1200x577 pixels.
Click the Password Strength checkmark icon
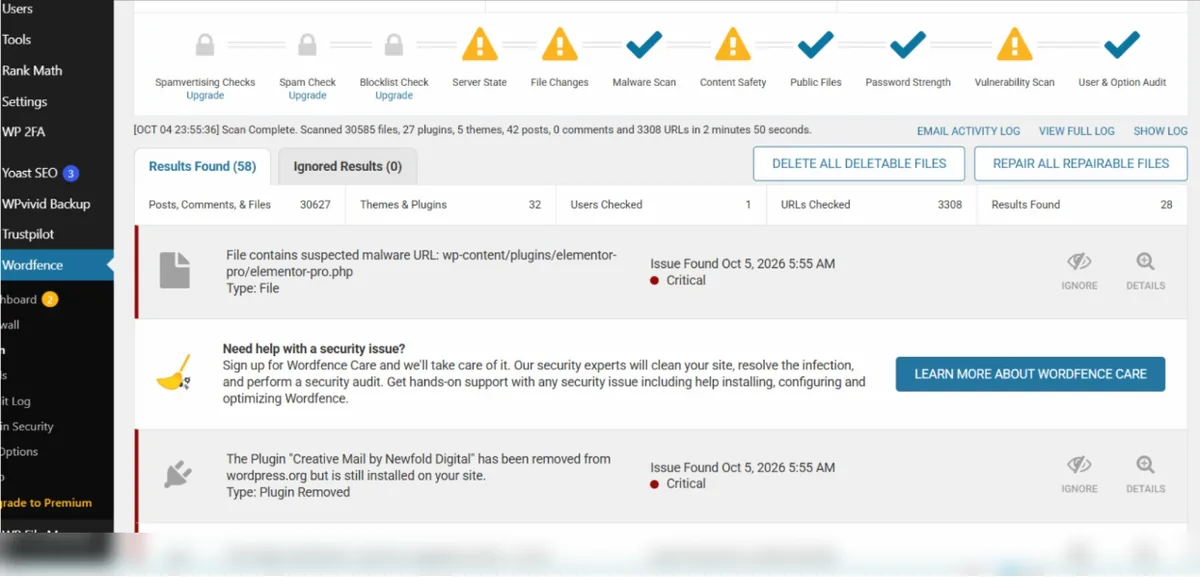908,44
